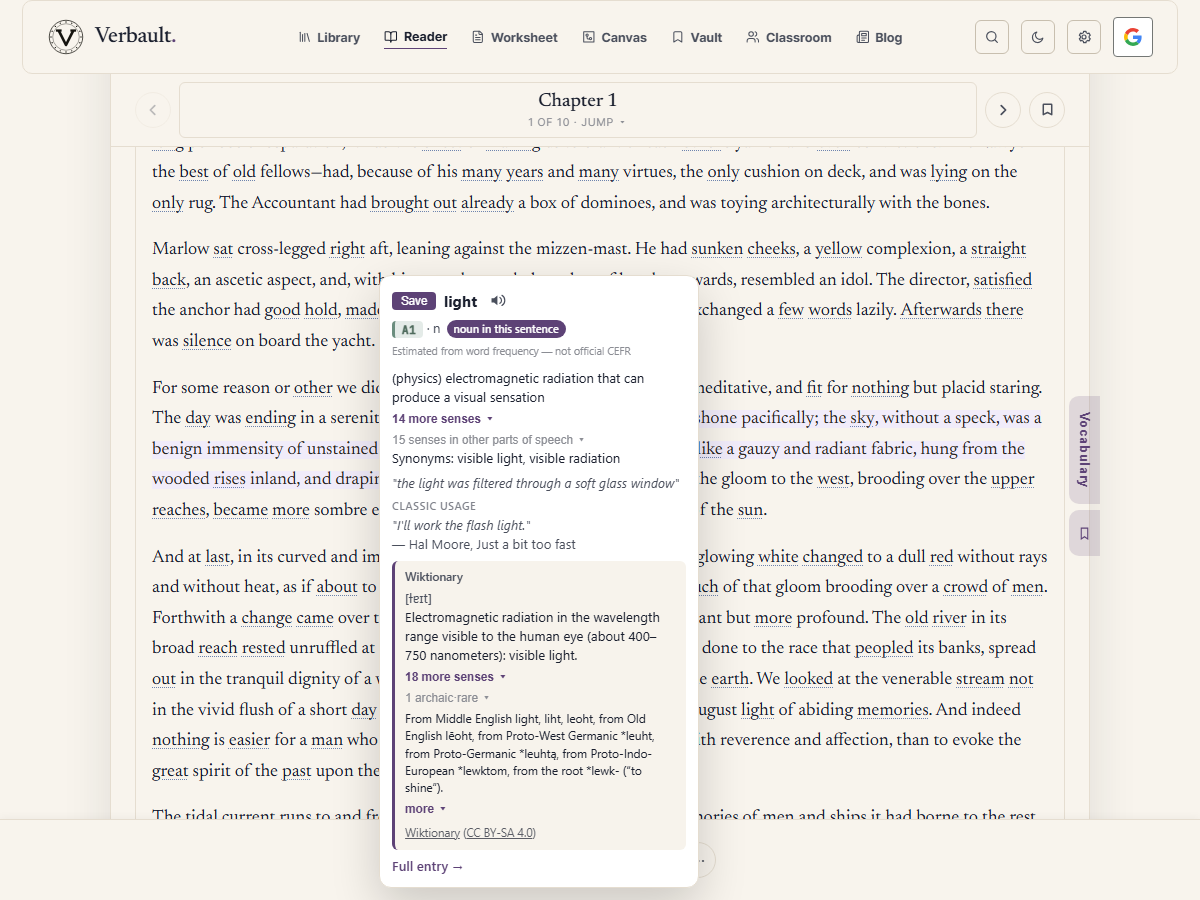Click 'noun in this sentence' badge
1200x900 pixels.
(x=506, y=329)
